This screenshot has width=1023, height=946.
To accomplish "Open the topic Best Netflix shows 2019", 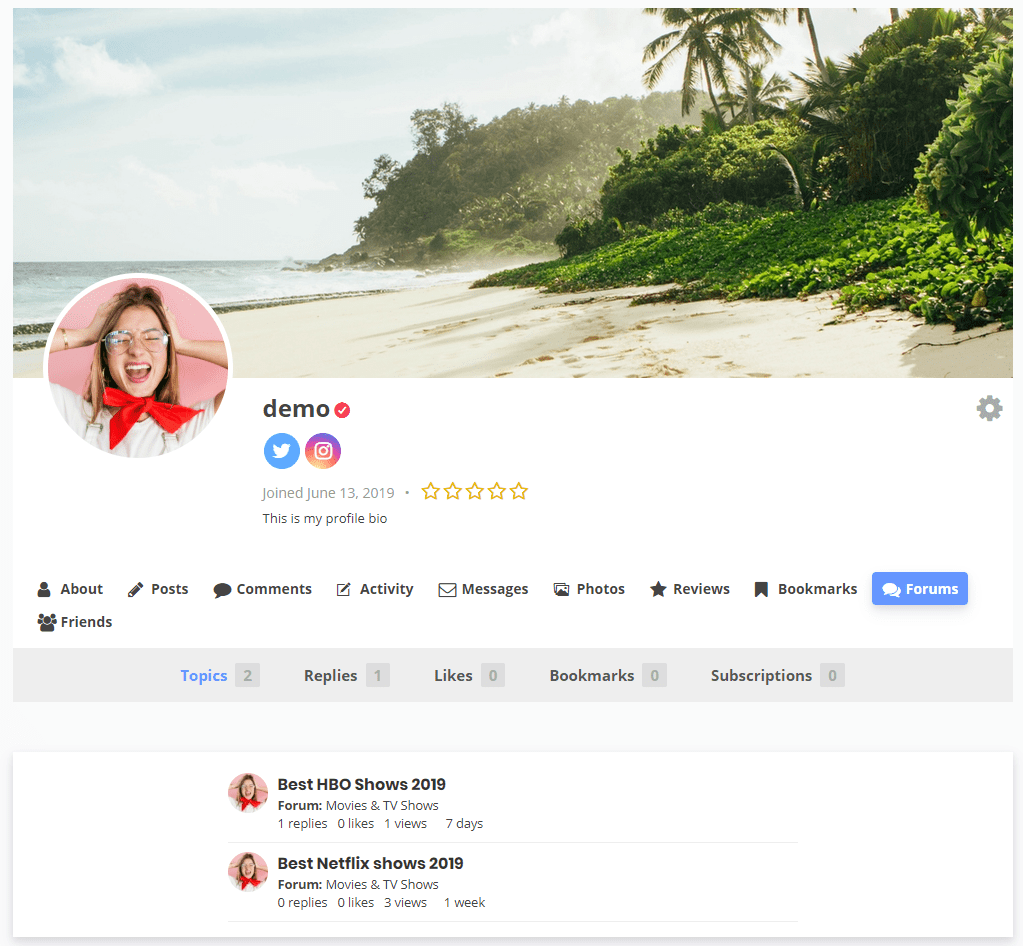I will (x=371, y=863).
